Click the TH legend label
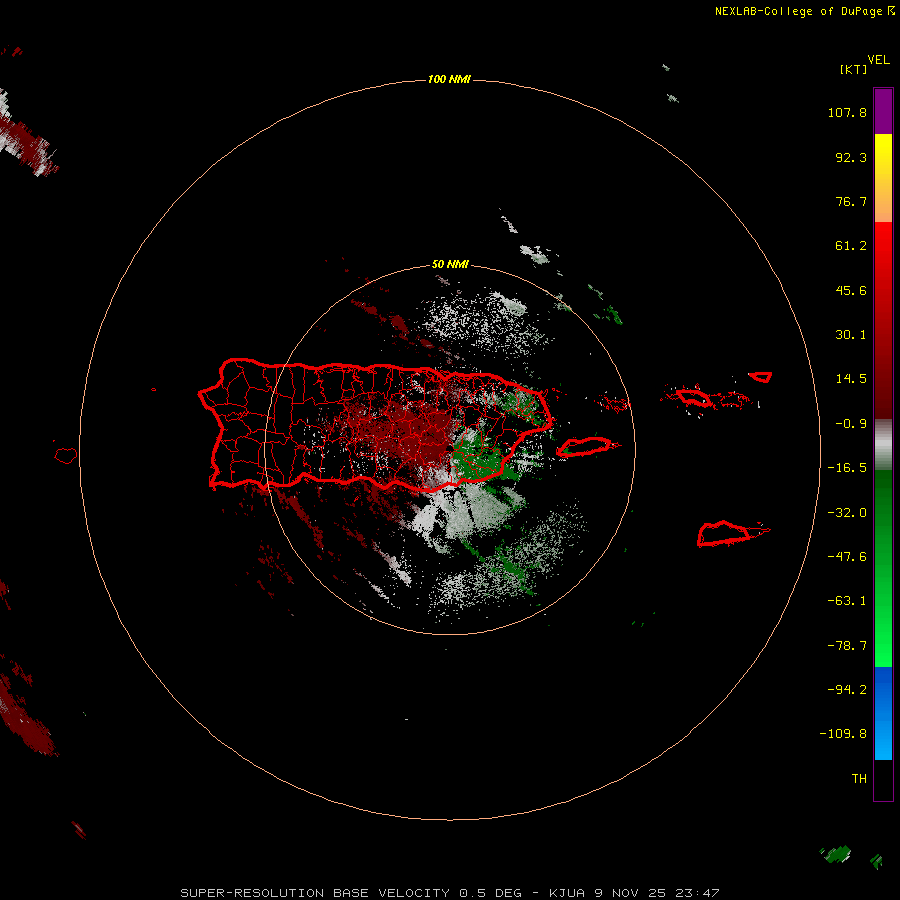Viewport: 900px width, 900px height. pos(859,779)
